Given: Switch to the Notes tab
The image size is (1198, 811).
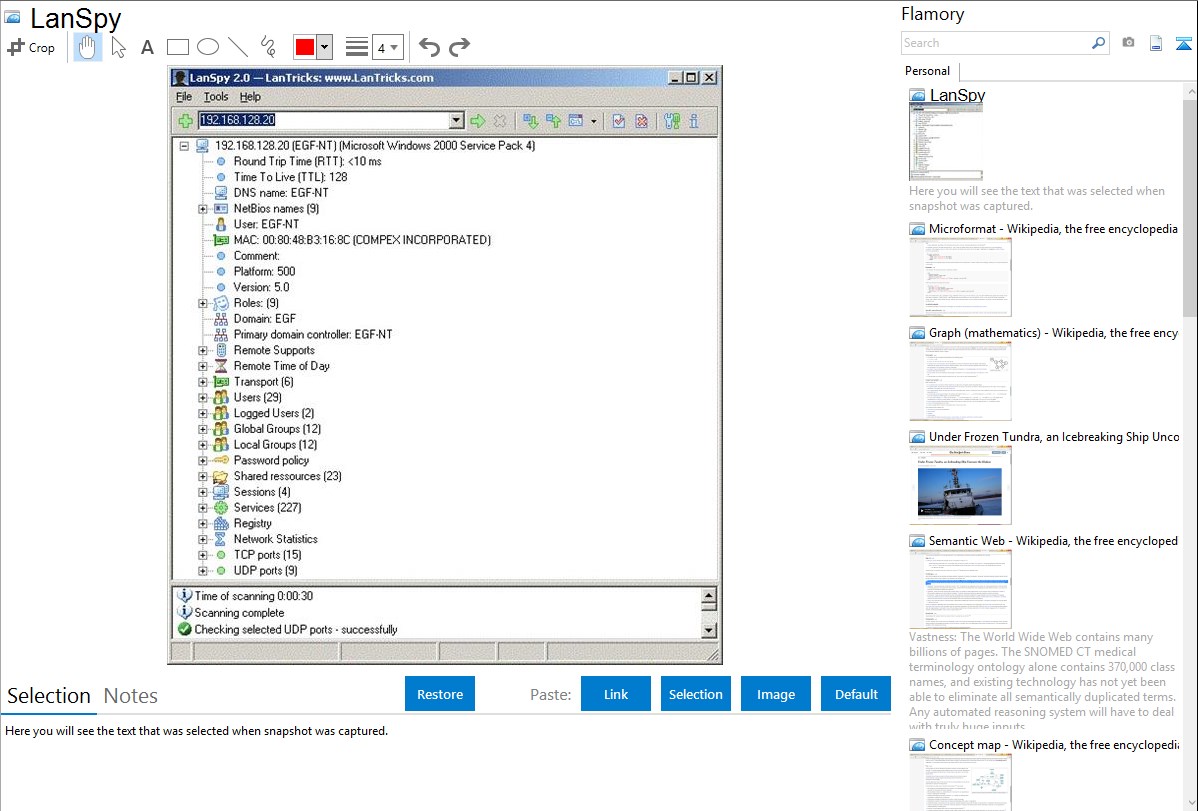Looking at the screenshot, I should pyautogui.click(x=131, y=696).
